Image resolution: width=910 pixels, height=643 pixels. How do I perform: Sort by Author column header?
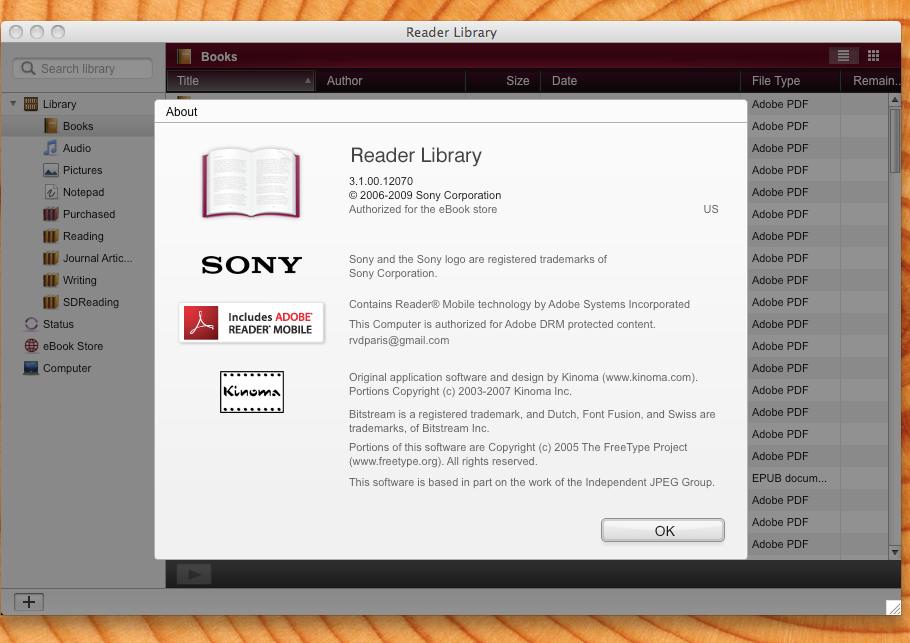click(x=390, y=81)
